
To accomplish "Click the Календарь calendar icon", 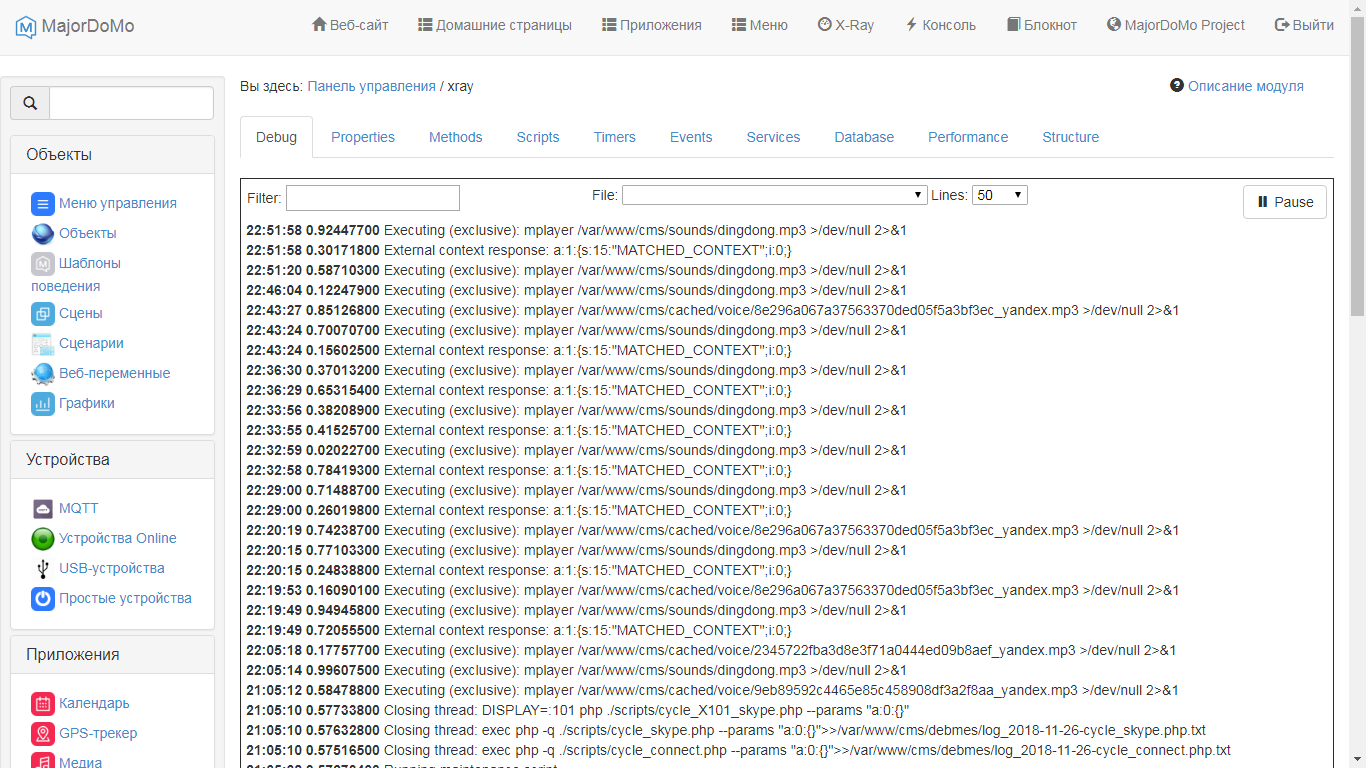I will [x=43, y=704].
